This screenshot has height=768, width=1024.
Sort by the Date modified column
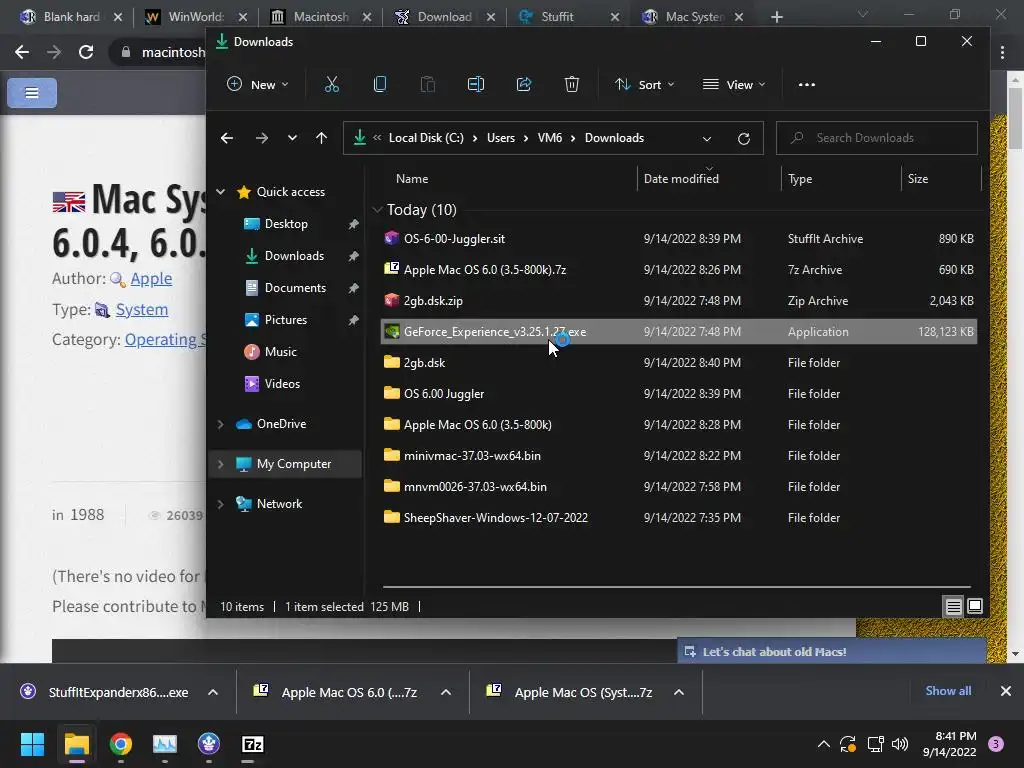tap(681, 179)
